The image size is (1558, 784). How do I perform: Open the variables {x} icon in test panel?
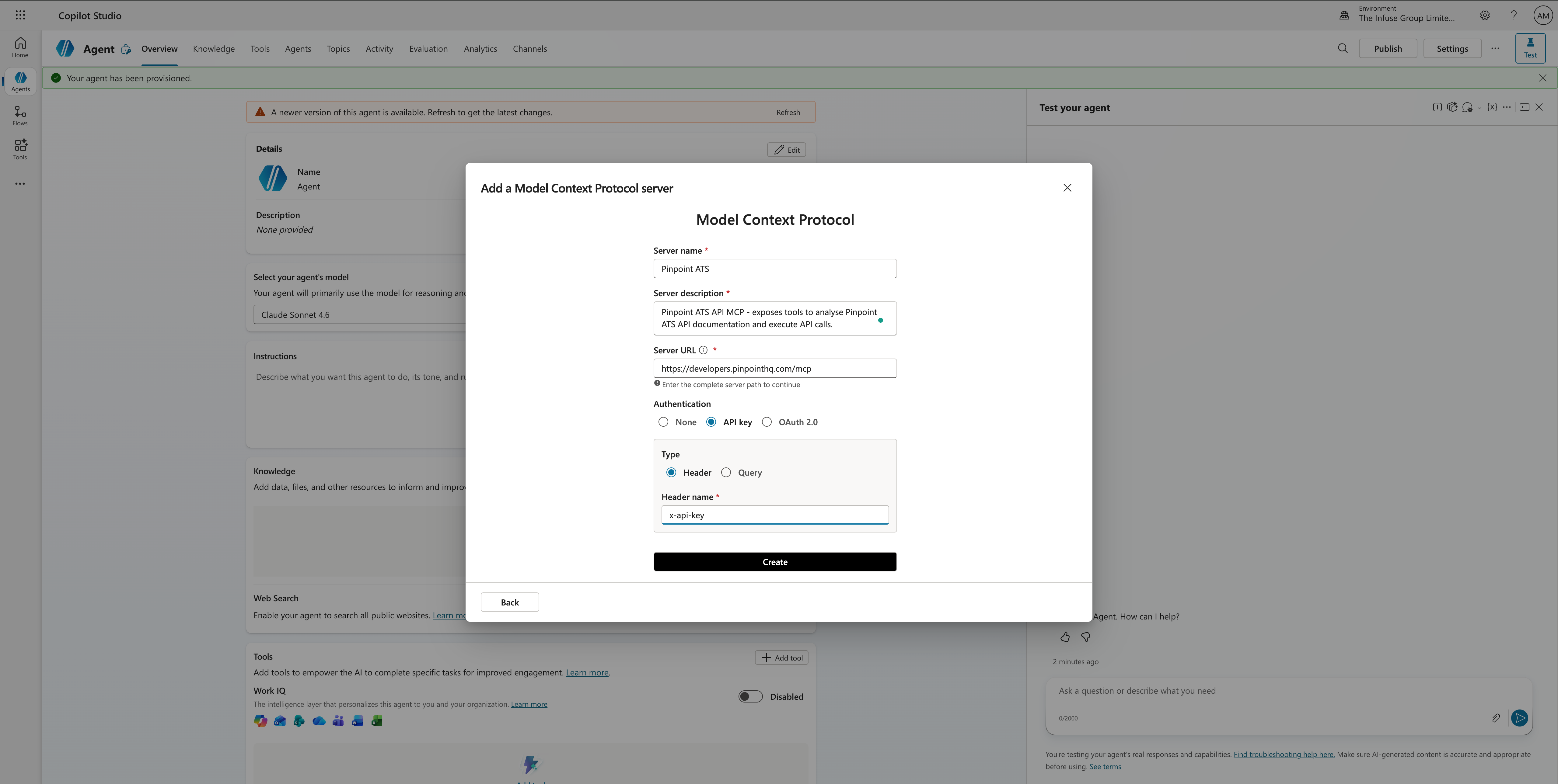click(1491, 107)
